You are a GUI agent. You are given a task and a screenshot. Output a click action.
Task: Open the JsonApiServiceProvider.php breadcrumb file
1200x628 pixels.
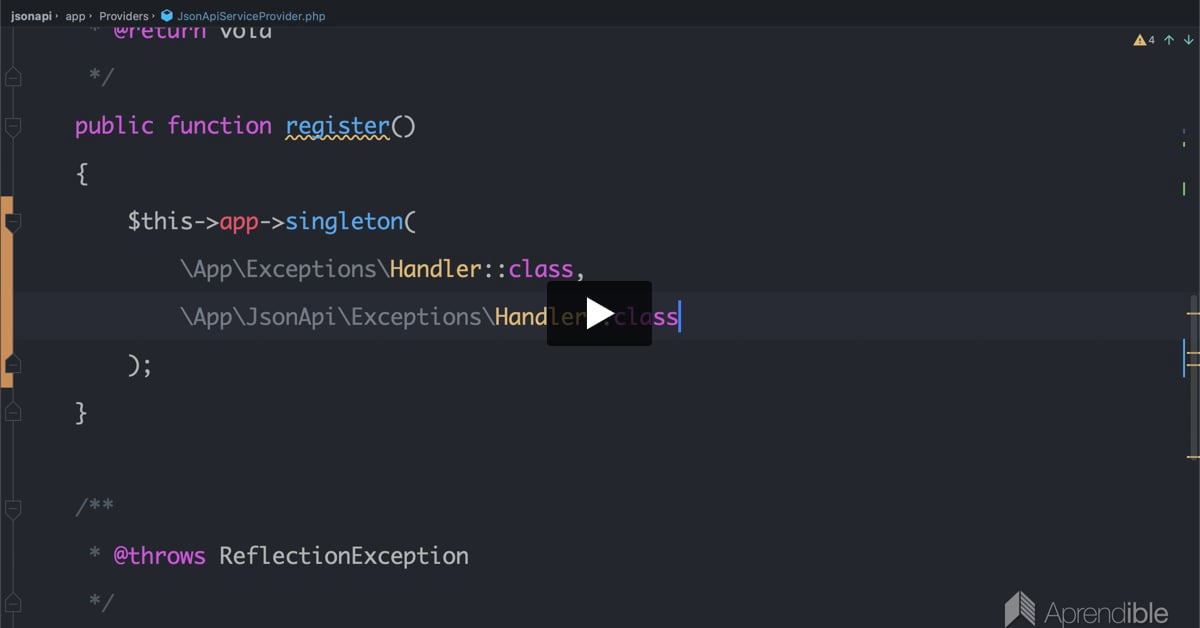coord(251,16)
